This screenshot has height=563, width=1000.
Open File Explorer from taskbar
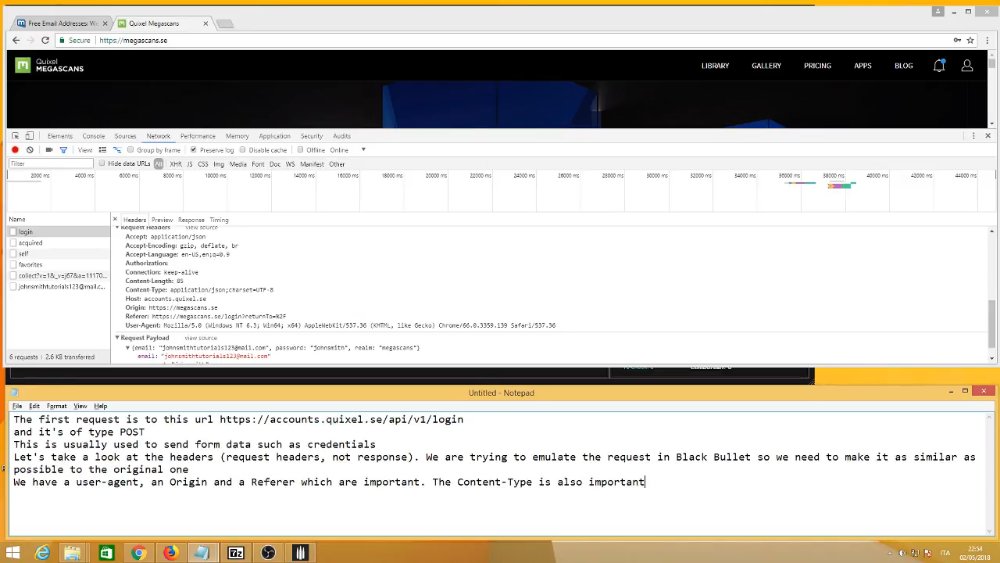tap(72, 552)
